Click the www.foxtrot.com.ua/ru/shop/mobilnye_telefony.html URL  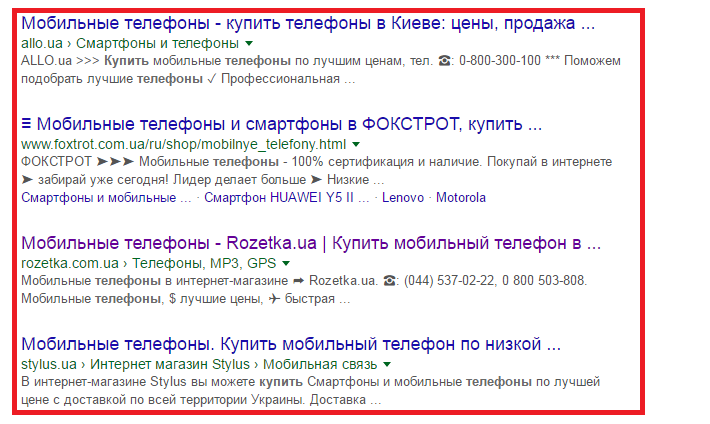click(x=184, y=145)
